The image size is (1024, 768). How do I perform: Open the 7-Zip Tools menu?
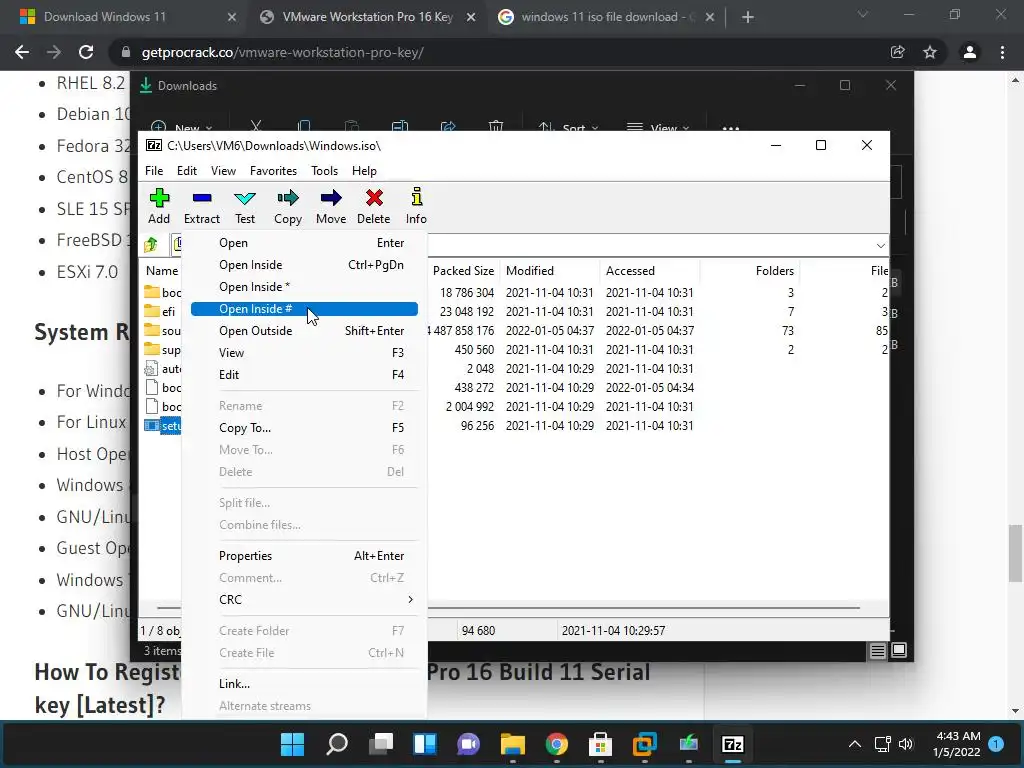[324, 170]
